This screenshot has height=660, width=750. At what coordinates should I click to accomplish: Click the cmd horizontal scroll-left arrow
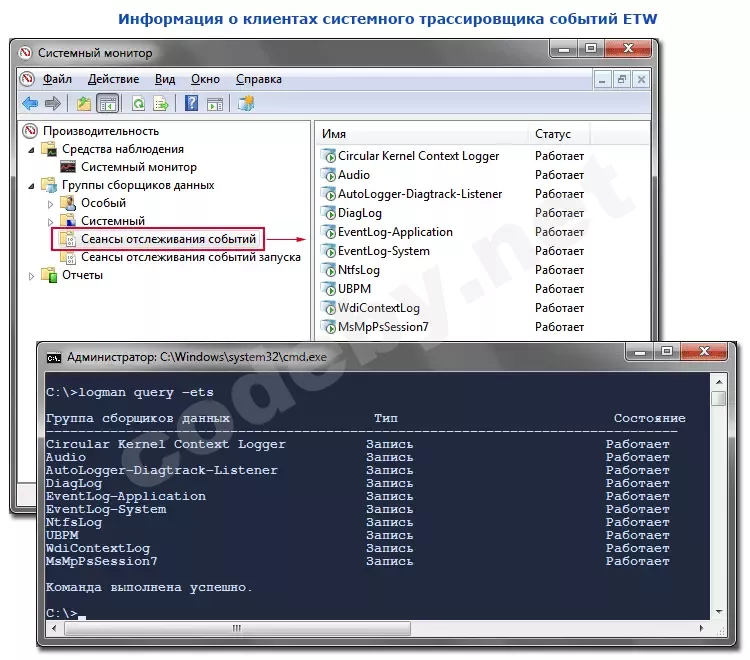tap(54, 628)
